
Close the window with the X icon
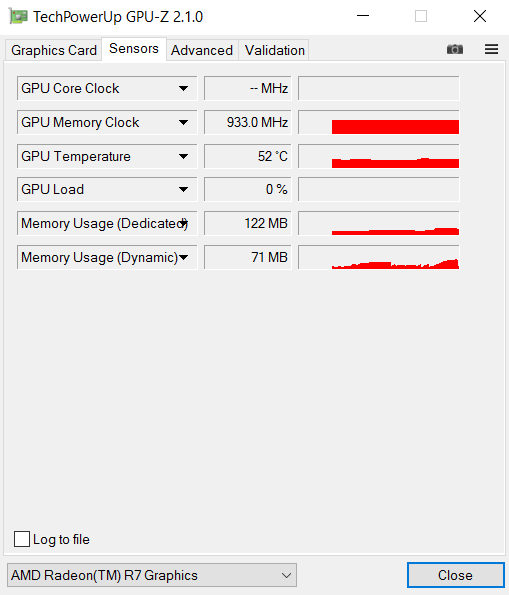click(x=480, y=16)
